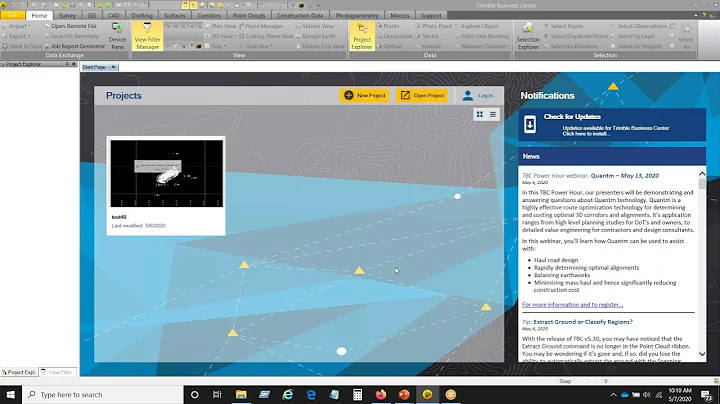Click the Select by Layer command

pos(632,36)
